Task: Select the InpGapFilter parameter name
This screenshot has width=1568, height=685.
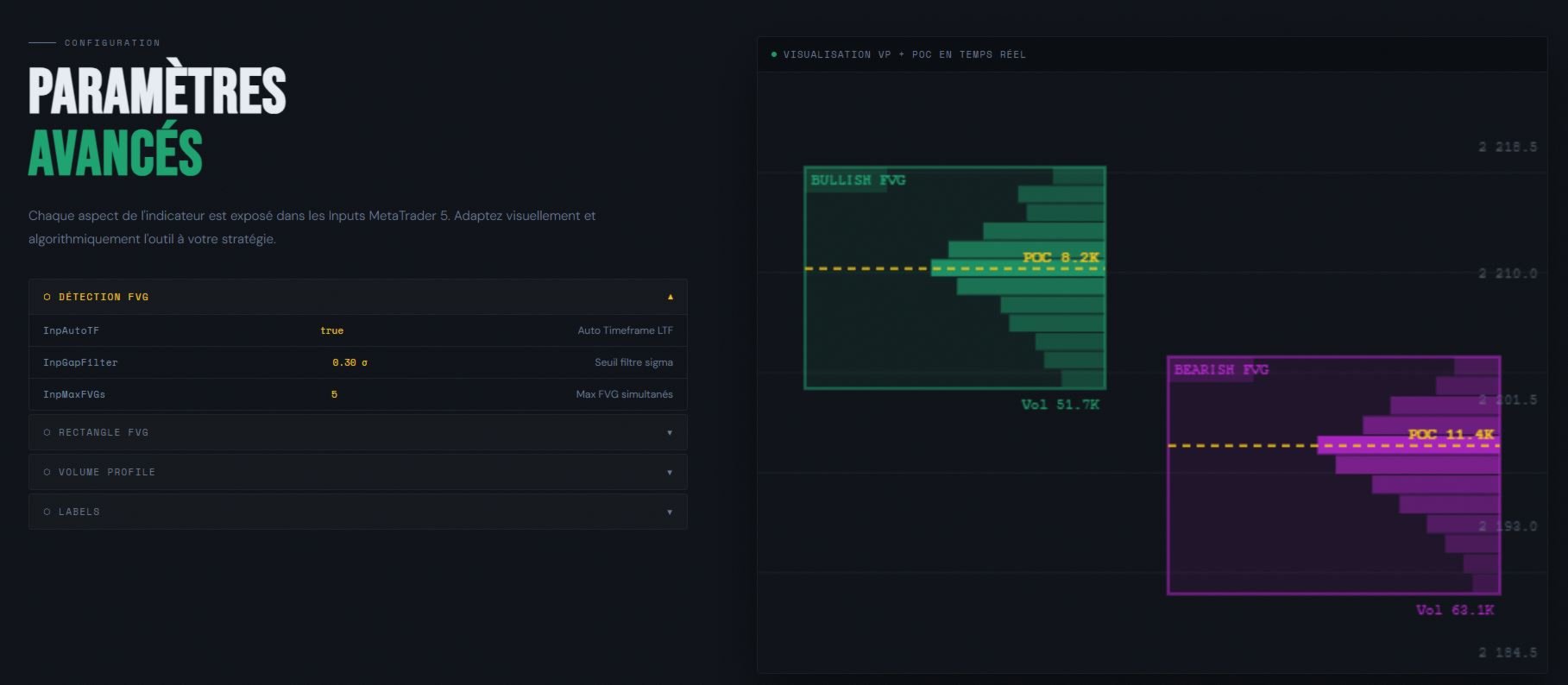Action: [x=80, y=362]
